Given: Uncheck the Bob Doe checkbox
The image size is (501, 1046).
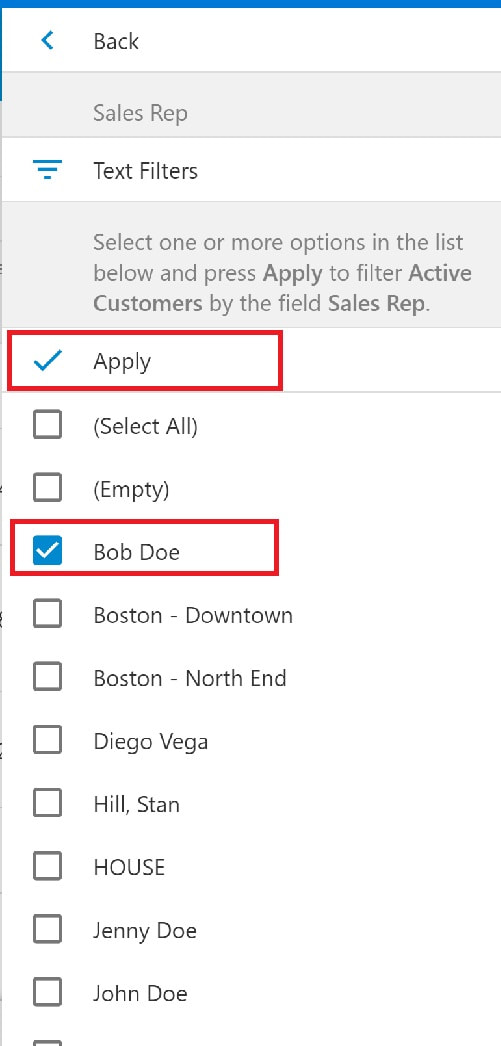Looking at the screenshot, I should [x=47, y=550].
